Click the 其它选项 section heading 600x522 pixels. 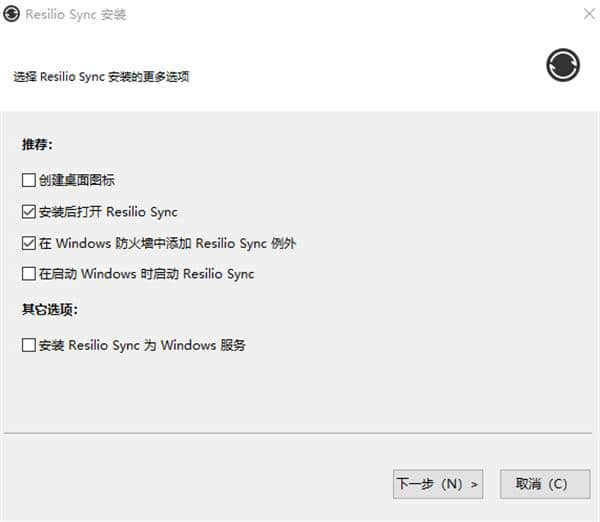pyautogui.click(x=50, y=309)
